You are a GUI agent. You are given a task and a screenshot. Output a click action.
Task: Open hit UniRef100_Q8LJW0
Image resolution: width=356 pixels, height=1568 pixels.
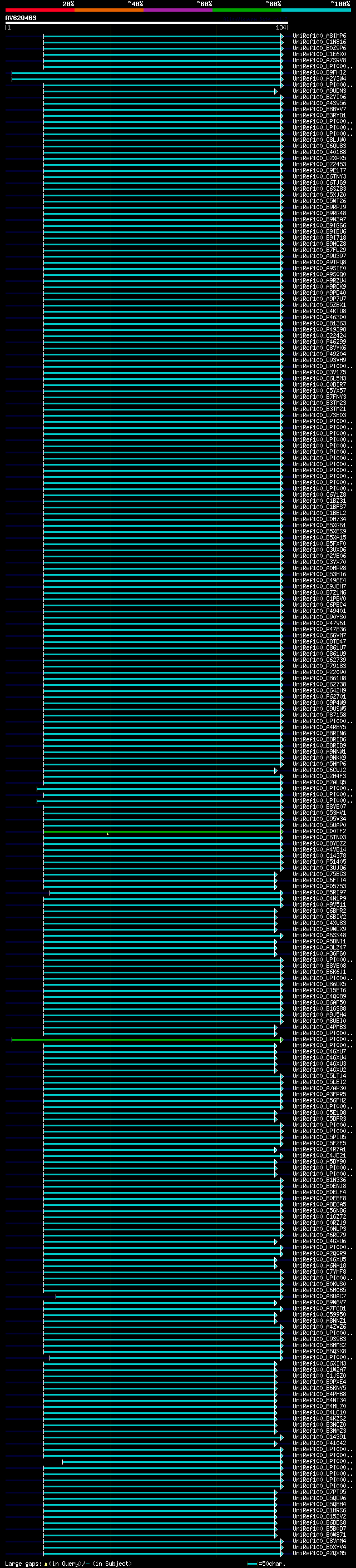tap(319, 140)
